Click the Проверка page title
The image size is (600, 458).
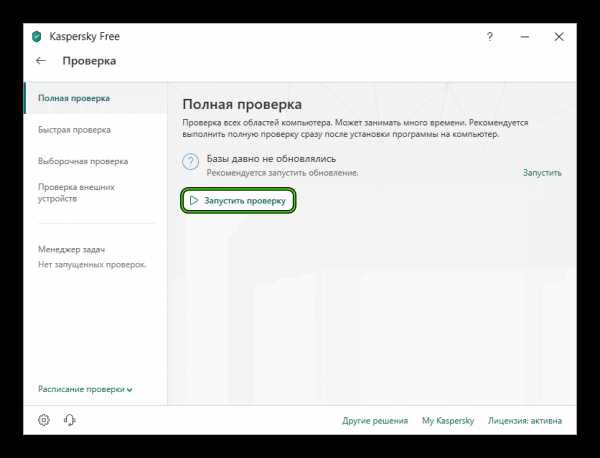[89, 60]
